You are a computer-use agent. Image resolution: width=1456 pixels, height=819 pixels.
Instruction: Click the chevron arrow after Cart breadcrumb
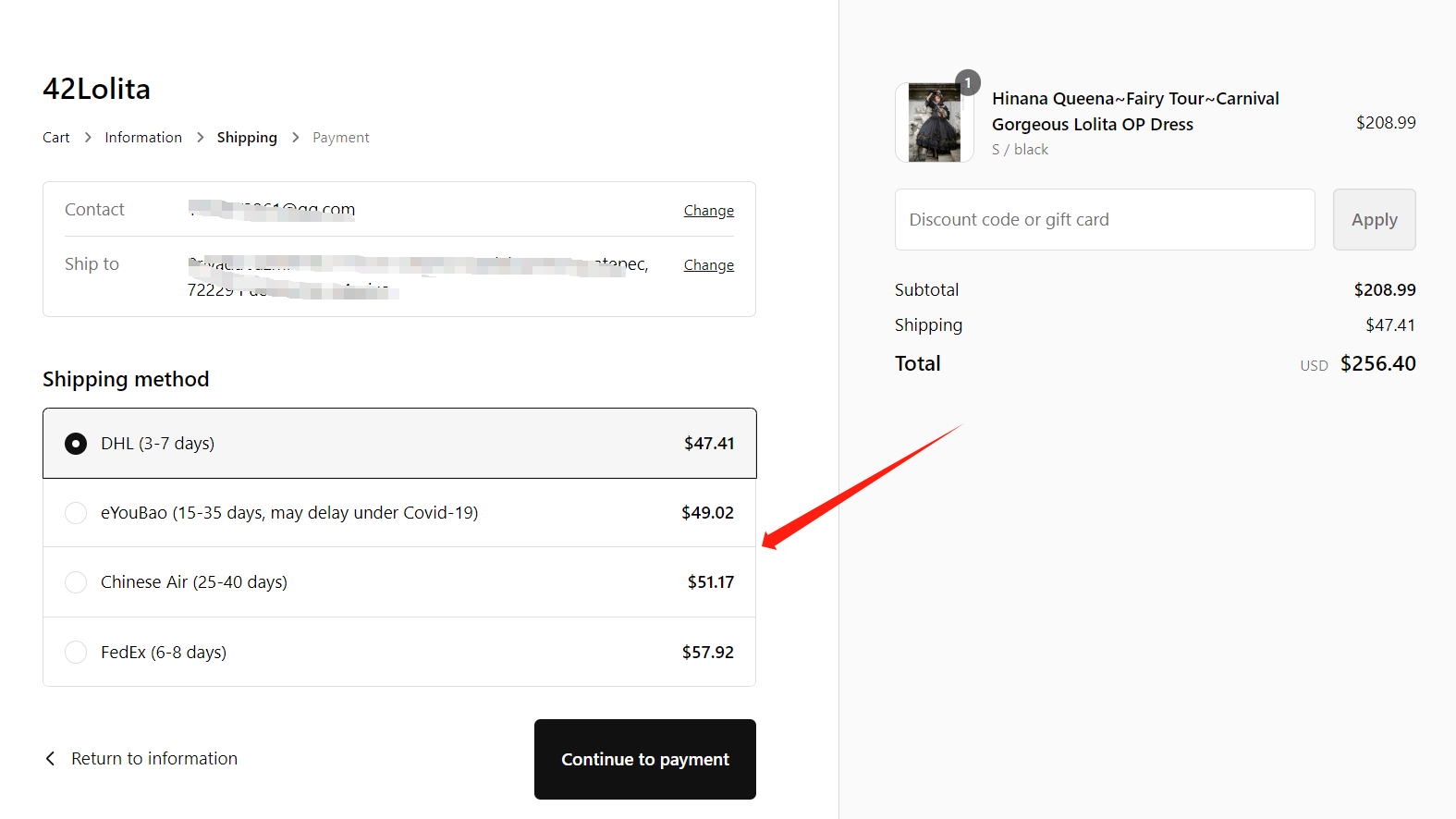88,138
